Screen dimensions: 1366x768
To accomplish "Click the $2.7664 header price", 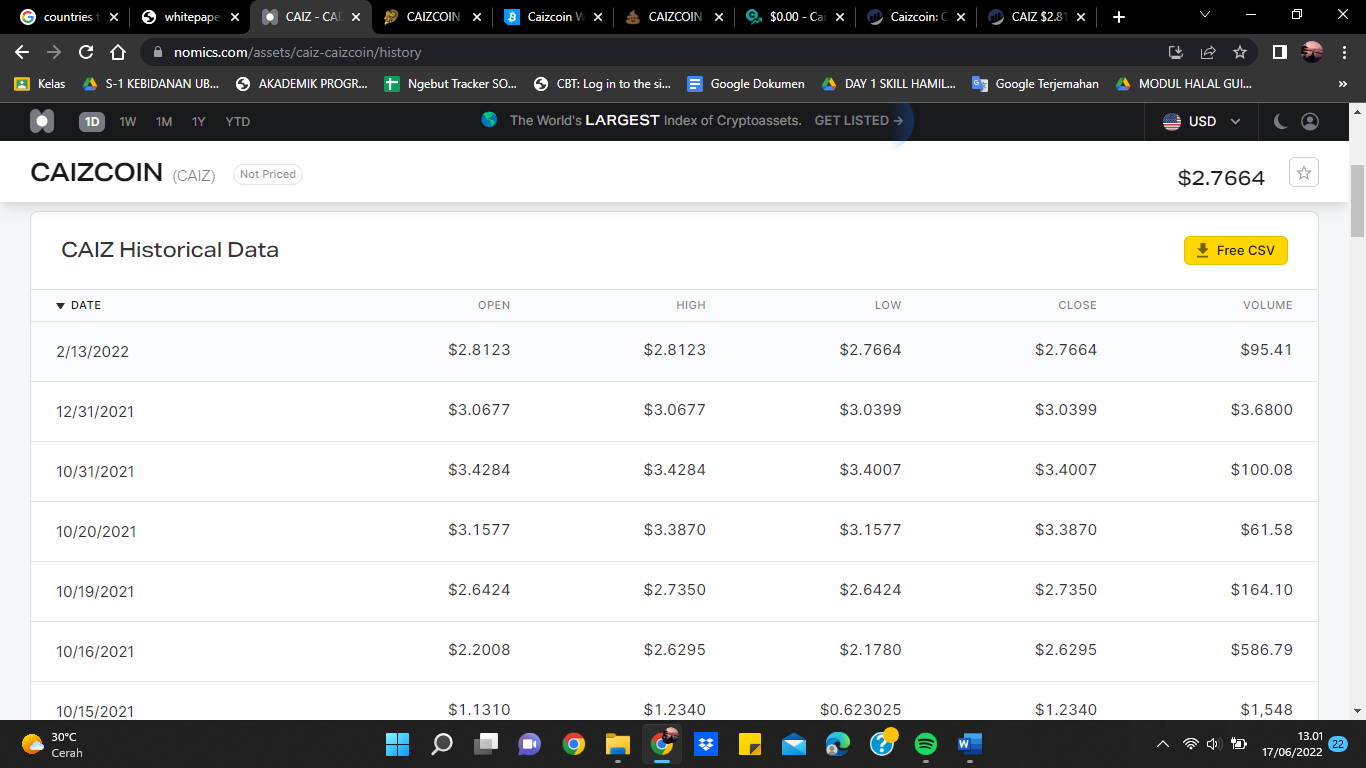I will coord(1221,178).
